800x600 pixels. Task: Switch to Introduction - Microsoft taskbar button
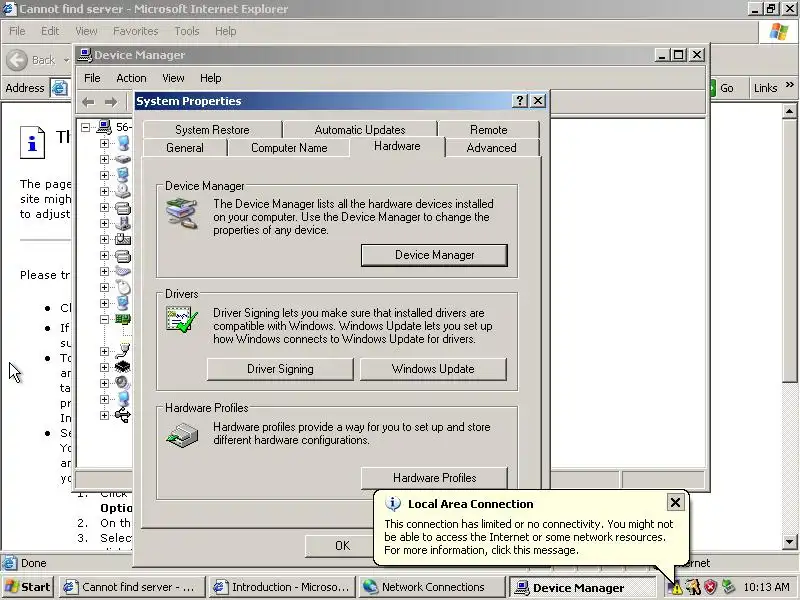tap(282, 587)
